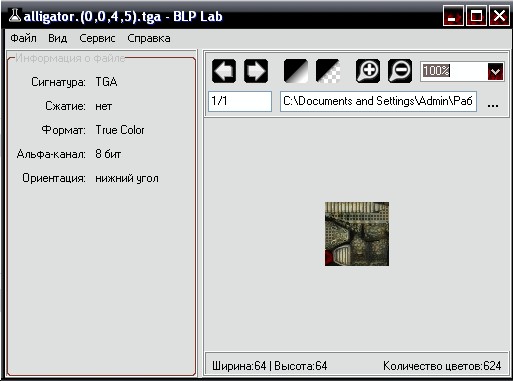The image size is (513, 381).
Task: Click the Ориентация: label
Action: click(54, 178)
